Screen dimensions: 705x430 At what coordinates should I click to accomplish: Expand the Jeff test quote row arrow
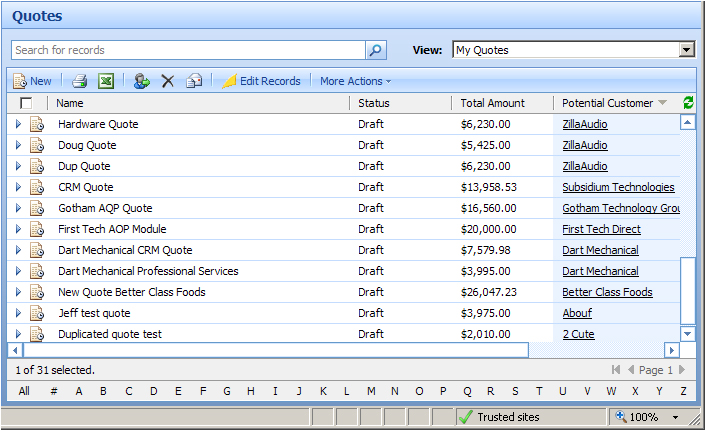[17, 313]
